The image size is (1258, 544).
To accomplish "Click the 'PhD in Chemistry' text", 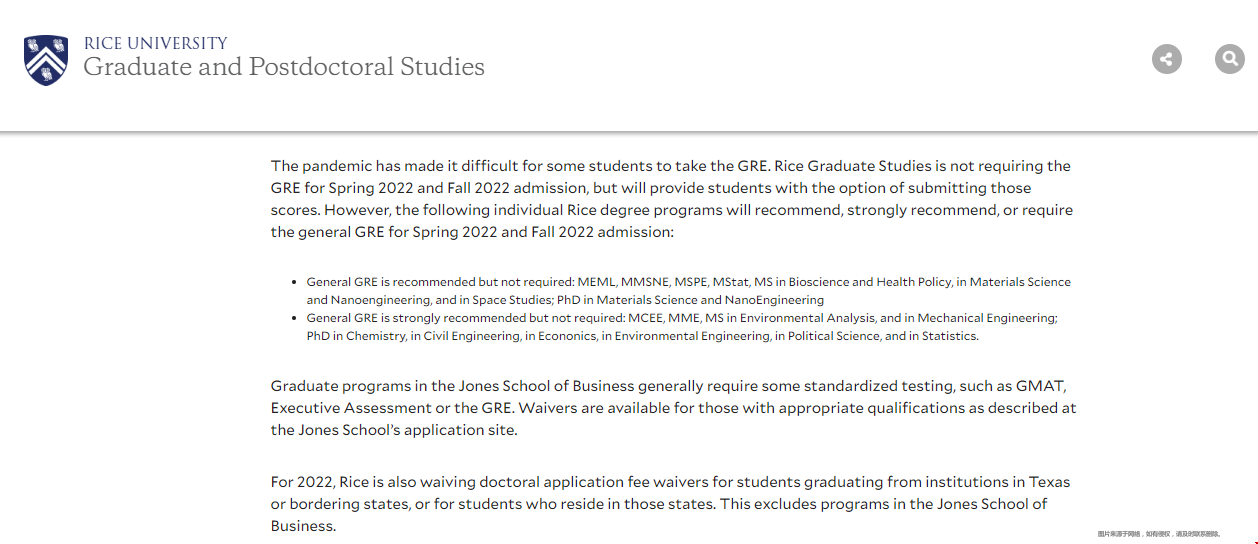I will (355, 336).
